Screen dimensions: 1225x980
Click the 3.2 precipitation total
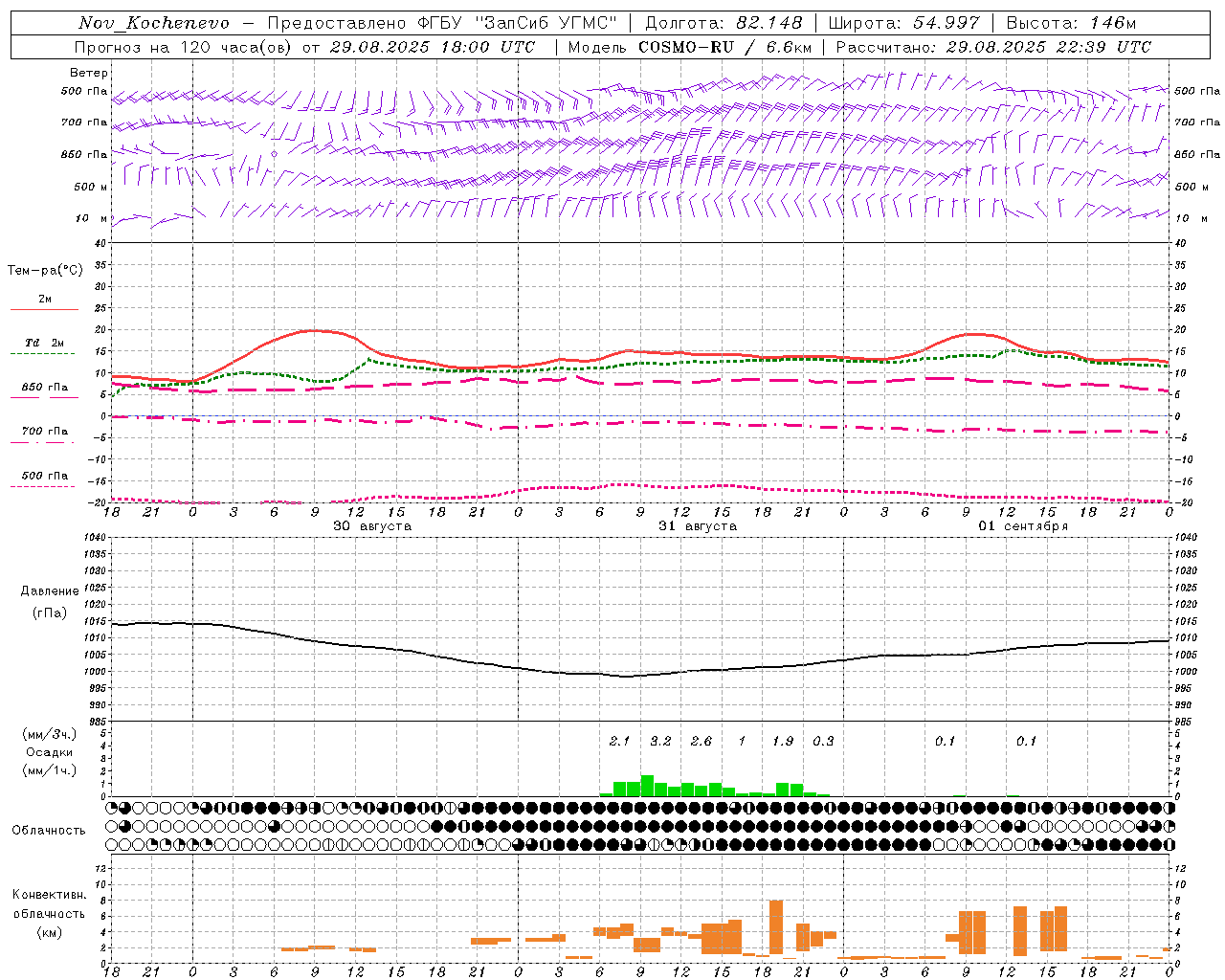(x=660, y=741)
